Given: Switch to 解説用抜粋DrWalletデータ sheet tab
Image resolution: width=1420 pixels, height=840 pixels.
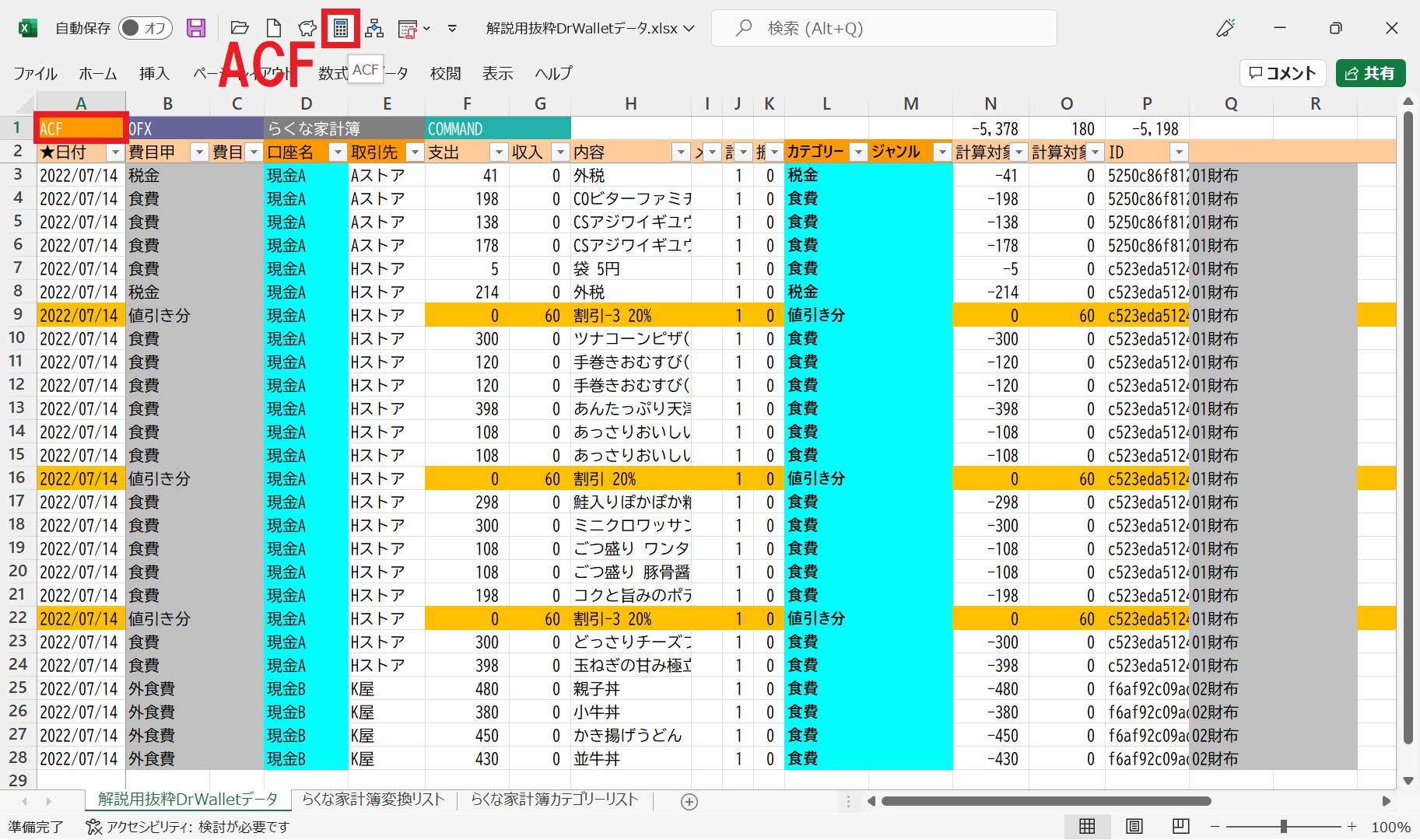Looking at the screenshot, I should click(188, 800).
